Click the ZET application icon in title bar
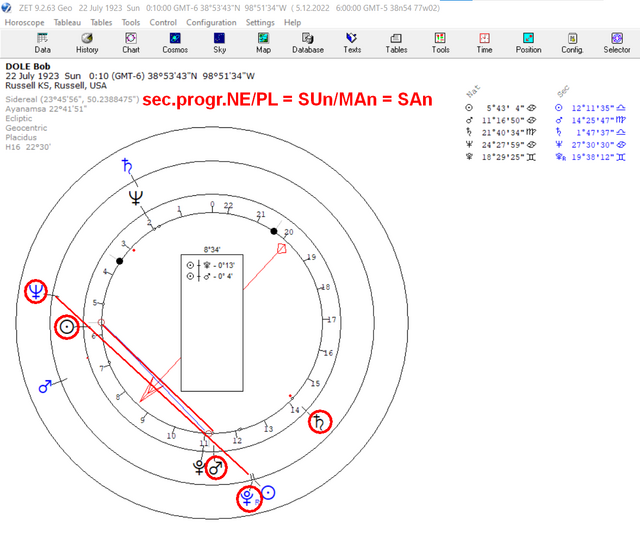The height and width of the screenshot is (545, 640). pyautogui.click(x=7, y=8)
